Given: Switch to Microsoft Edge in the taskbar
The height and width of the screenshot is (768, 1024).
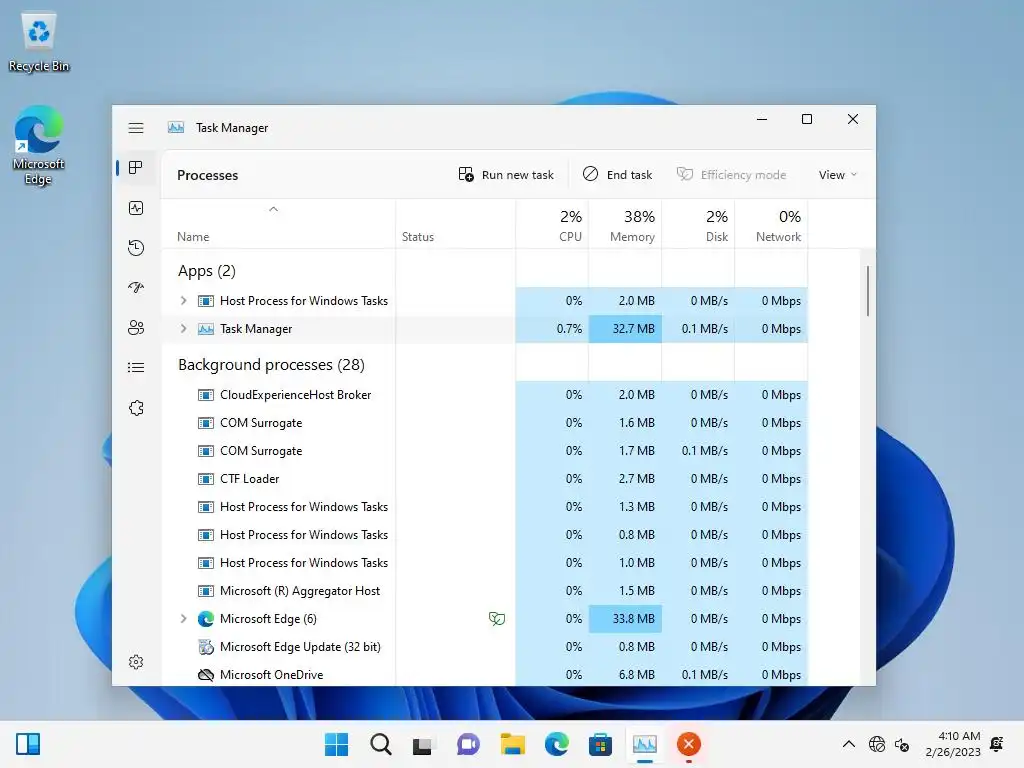Looking at the screenshot, I should point(556,744).
